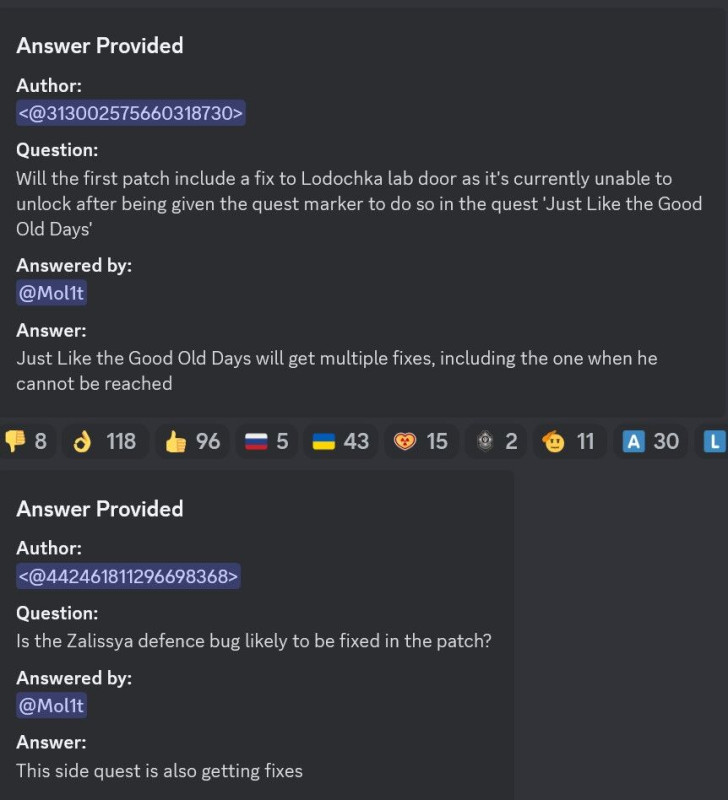Image resolution: width=728 pixels, height=800 pixels.
Task: Open @Mol1t mention in second answer
Action: pyautogui.click(x=51, y=706)
